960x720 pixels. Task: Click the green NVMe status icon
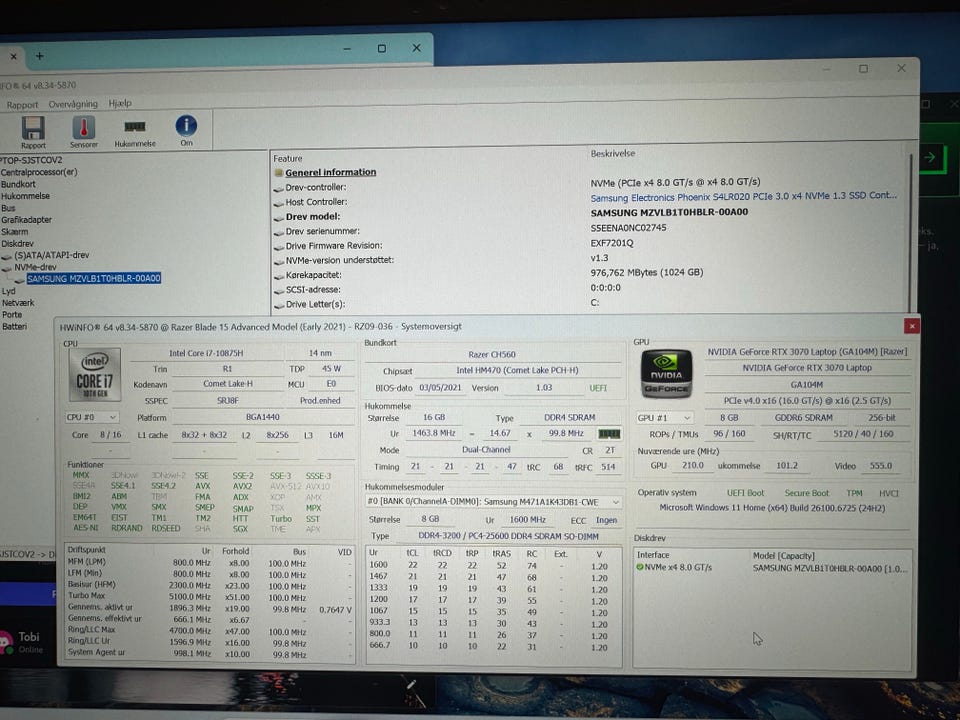tap(640, 567)
